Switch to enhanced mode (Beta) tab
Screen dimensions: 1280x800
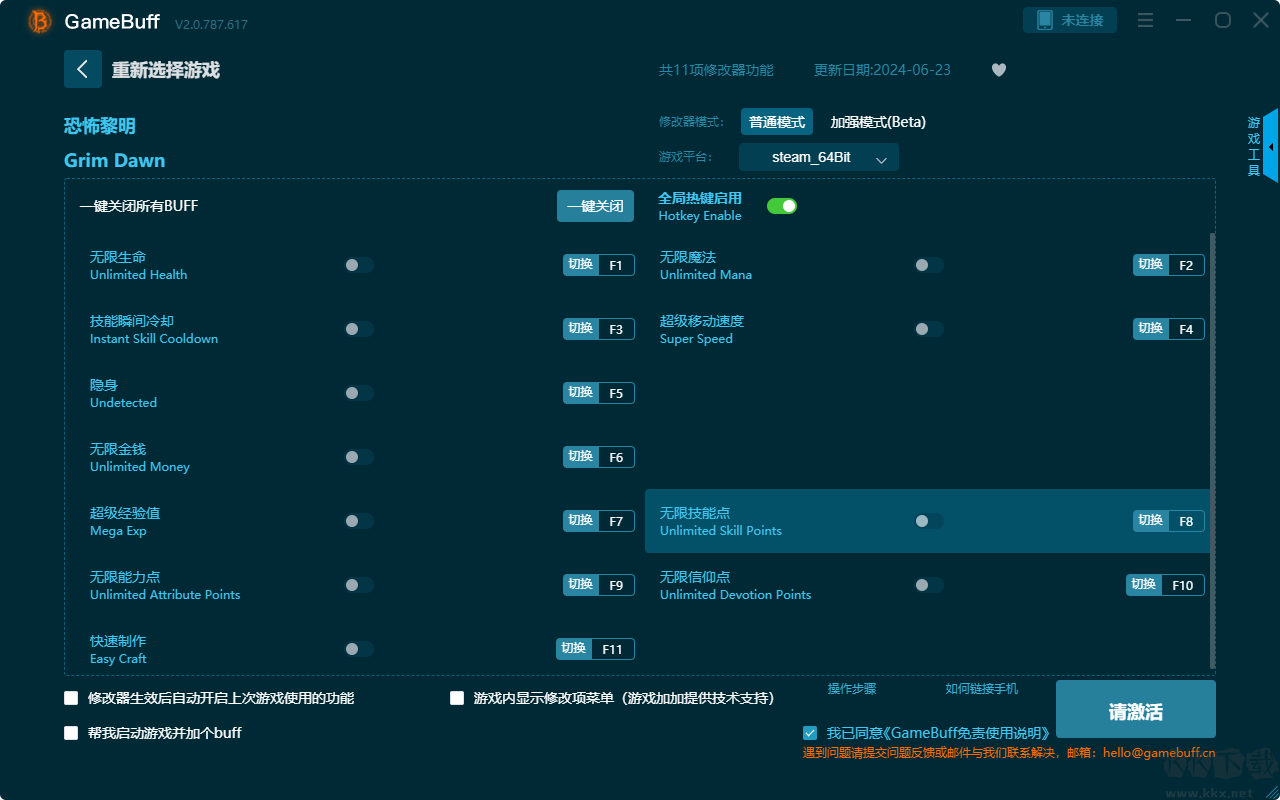coord(877,122)
